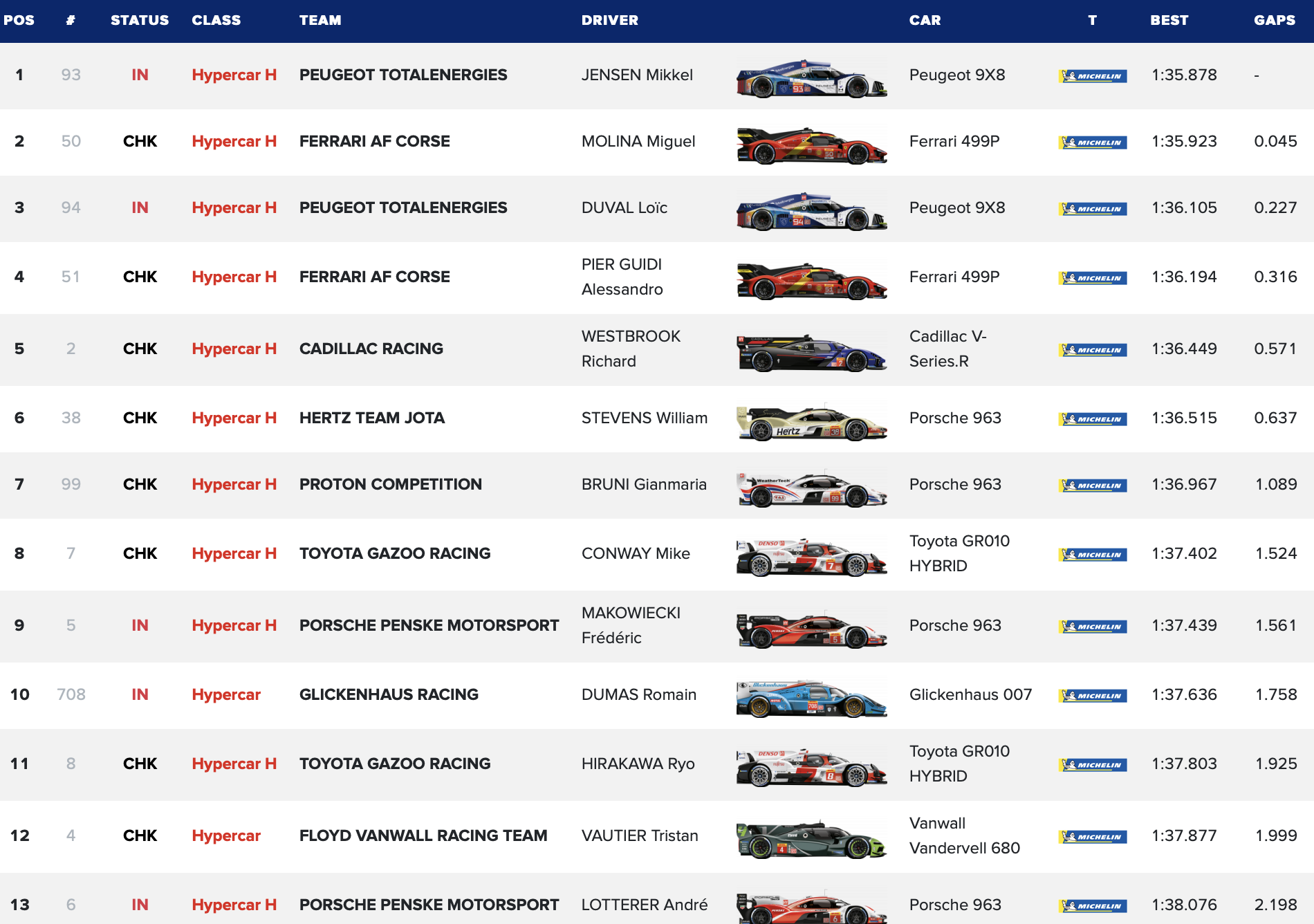Screen dimensions: 1314x924
Task: Click the Ferrari 499P #50 car image
Action: point(811,144)
